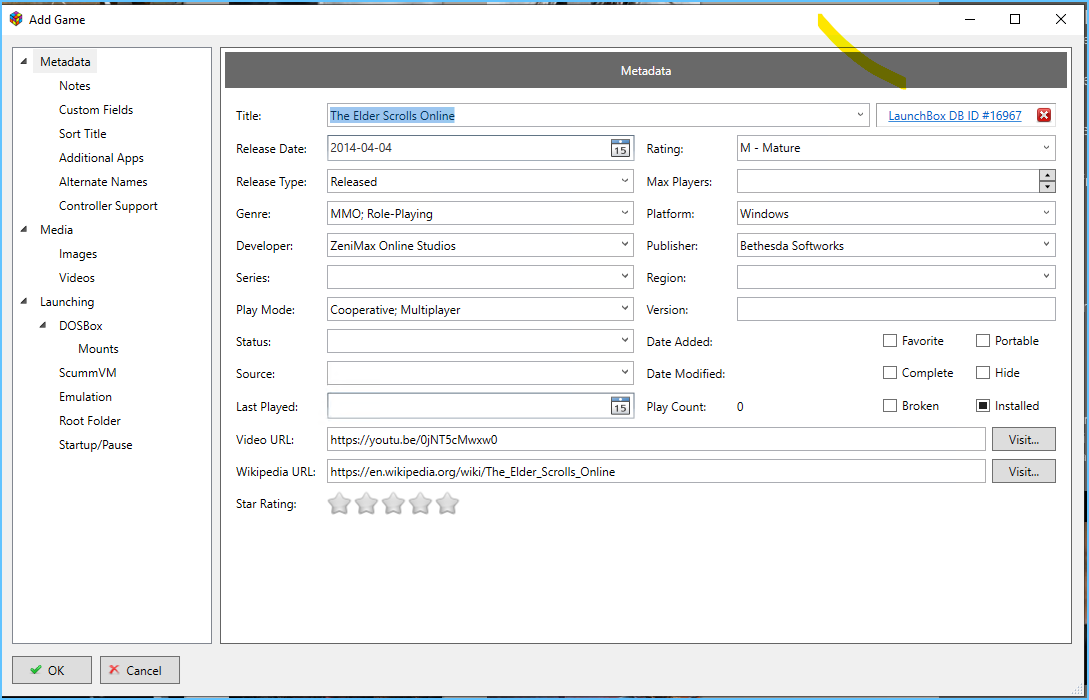Cancel adding the game
The height and width of the screenshot is (700, 1089).
[x=140, y=670]
